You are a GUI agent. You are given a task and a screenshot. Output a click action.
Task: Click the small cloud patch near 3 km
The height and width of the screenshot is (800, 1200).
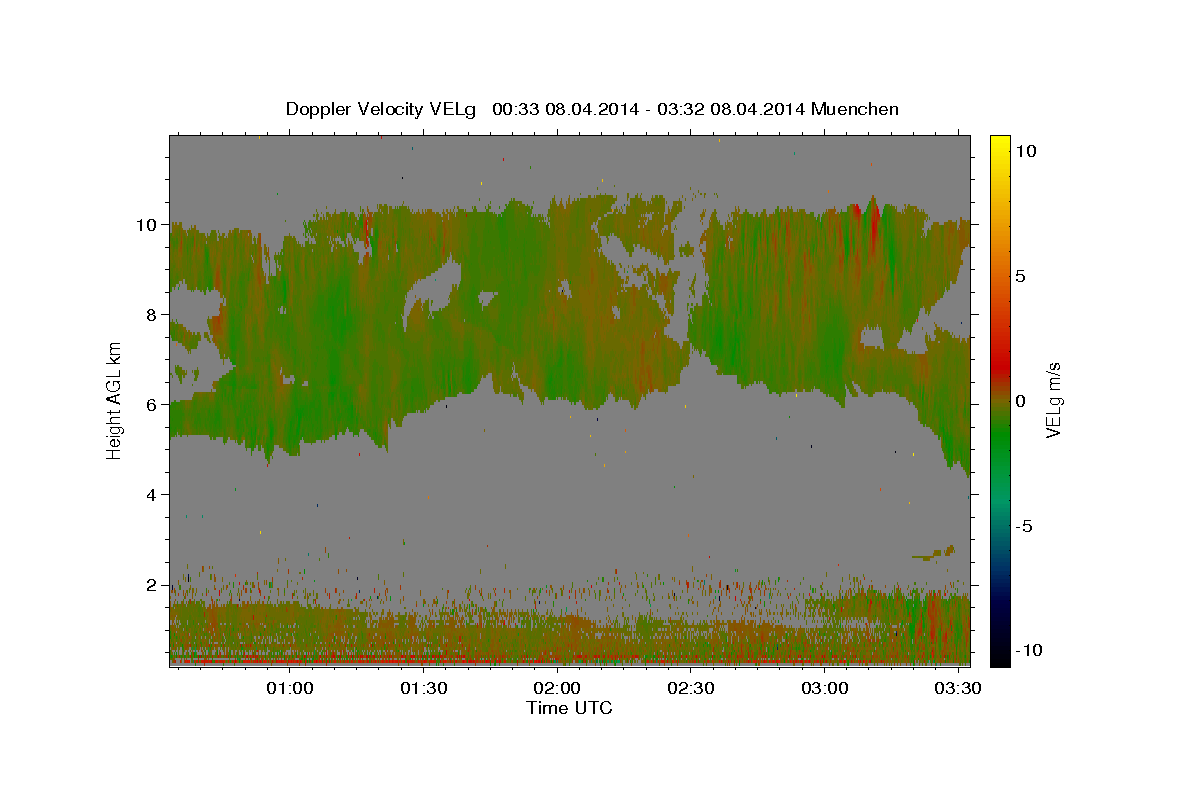(x=935, y=552)
